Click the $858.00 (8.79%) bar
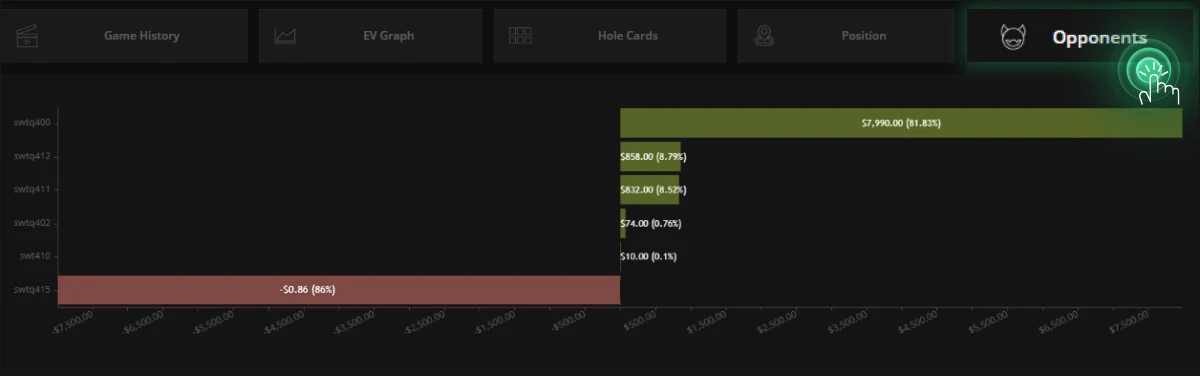Viewport: 1200px width, 376px height. coord(650,156)
